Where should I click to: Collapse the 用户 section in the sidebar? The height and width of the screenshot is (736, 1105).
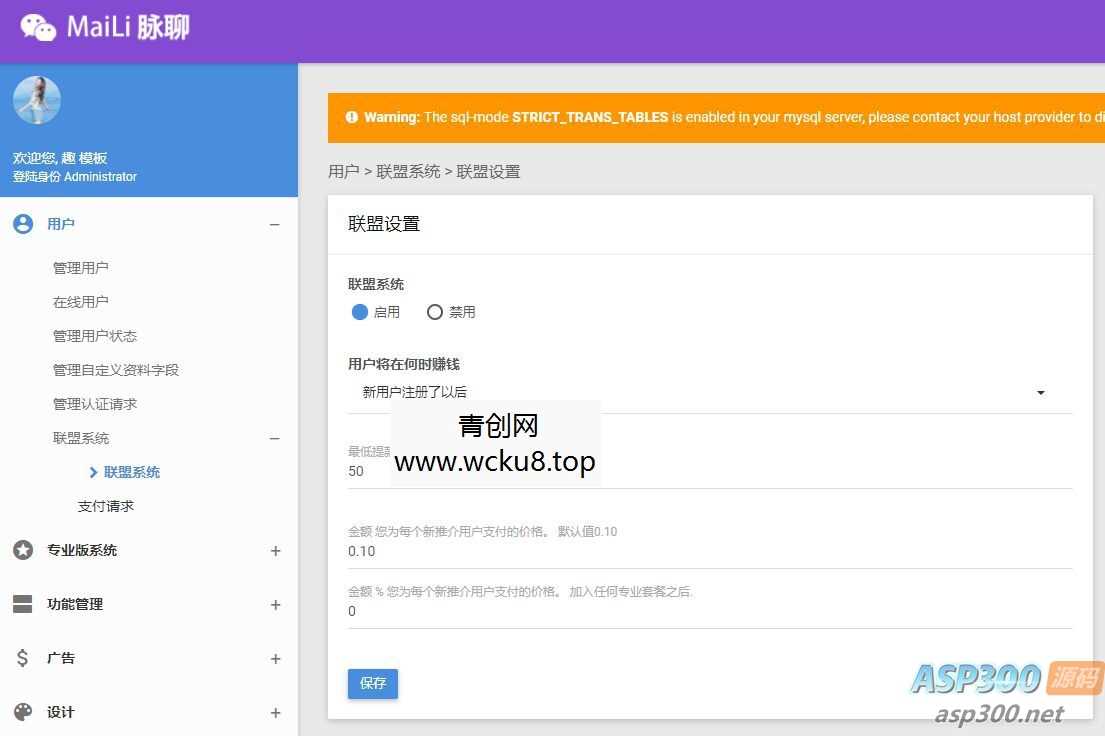[x=275, y=224]
